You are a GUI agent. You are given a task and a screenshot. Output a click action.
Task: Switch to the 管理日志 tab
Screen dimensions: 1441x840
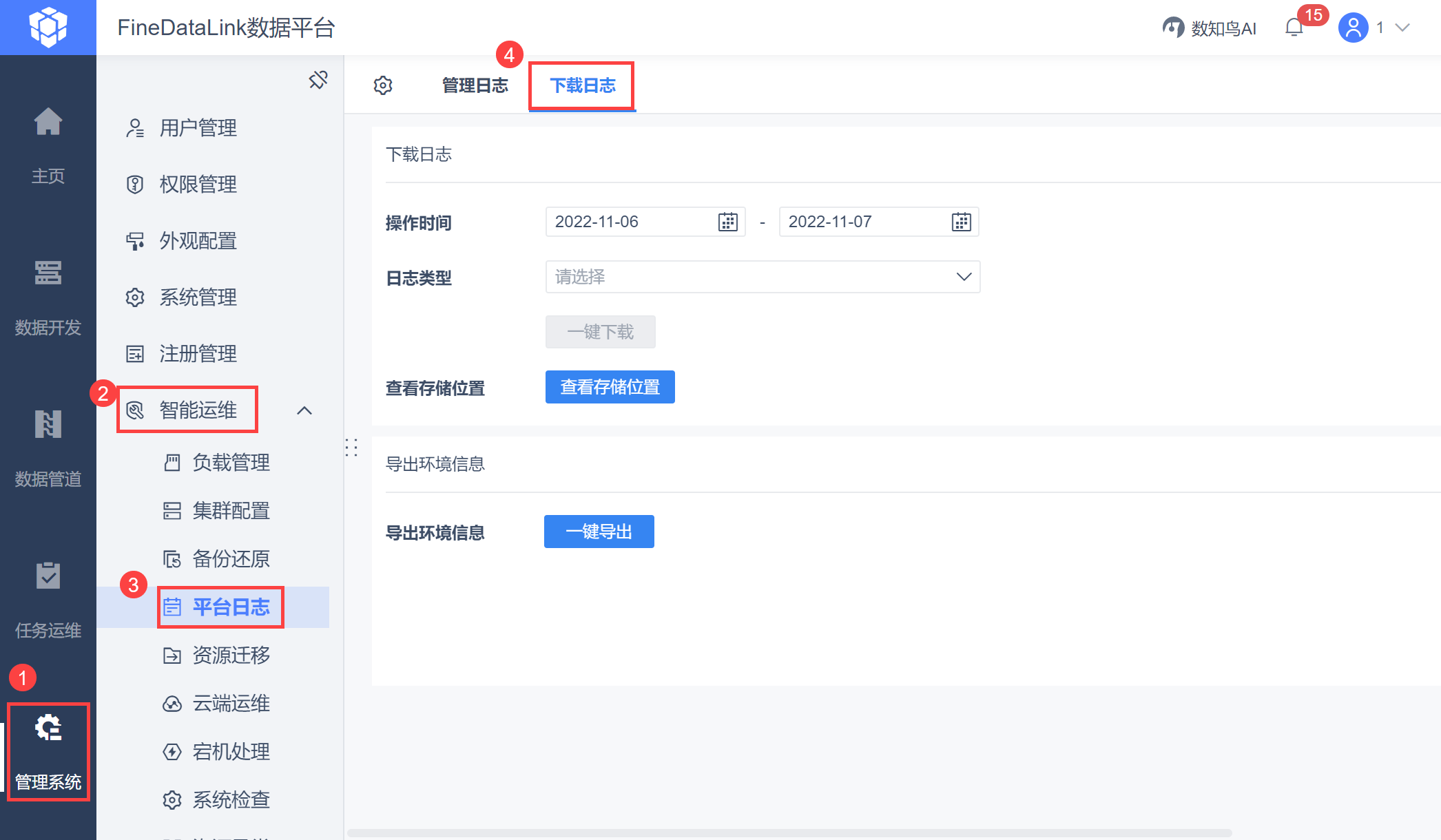[x=475, y=85]
